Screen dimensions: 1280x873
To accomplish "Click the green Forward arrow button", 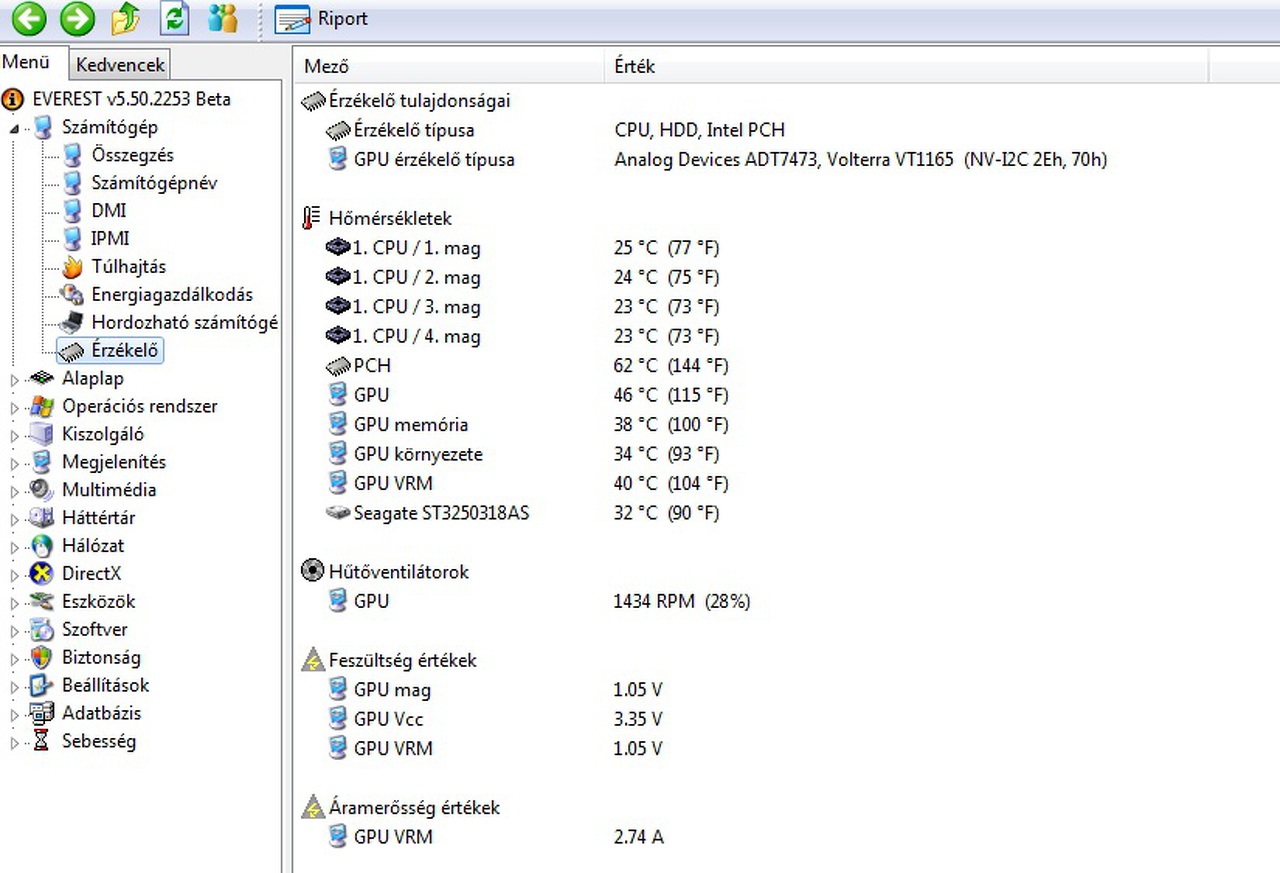I will (x=77, y=18).
